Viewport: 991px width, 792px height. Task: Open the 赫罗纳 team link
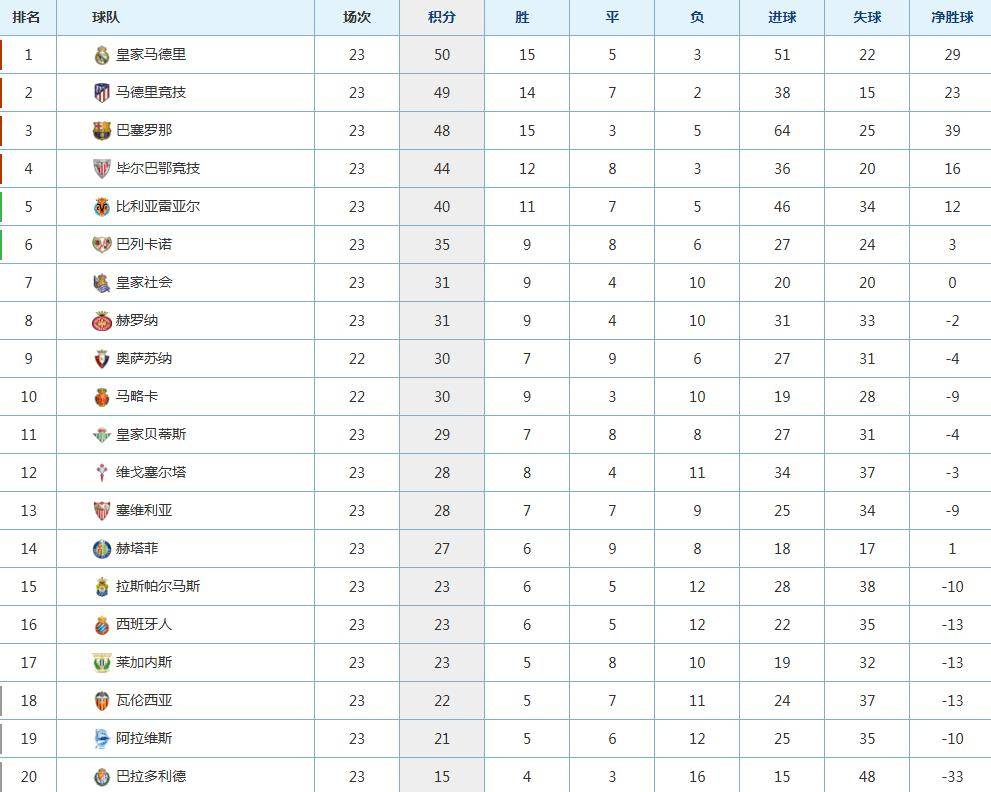pyautogui.click(x=137, y=320)
